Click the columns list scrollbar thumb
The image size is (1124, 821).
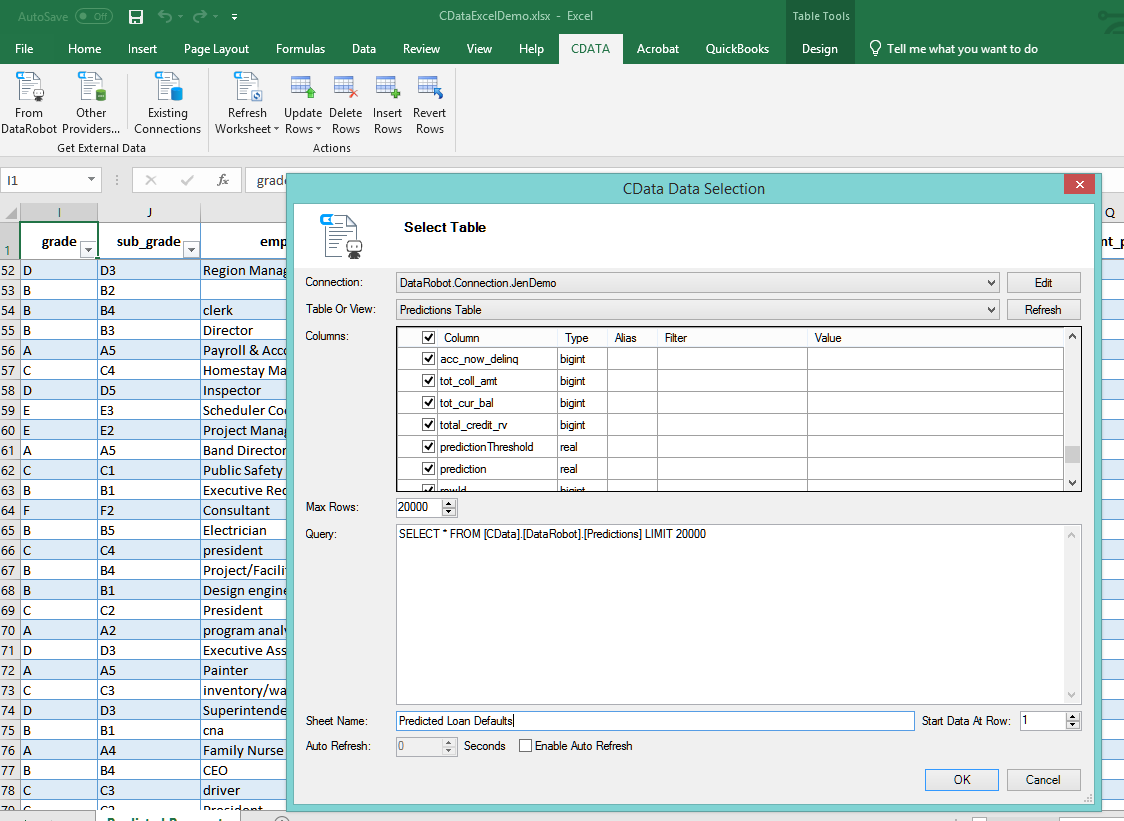click(1072, 455)
